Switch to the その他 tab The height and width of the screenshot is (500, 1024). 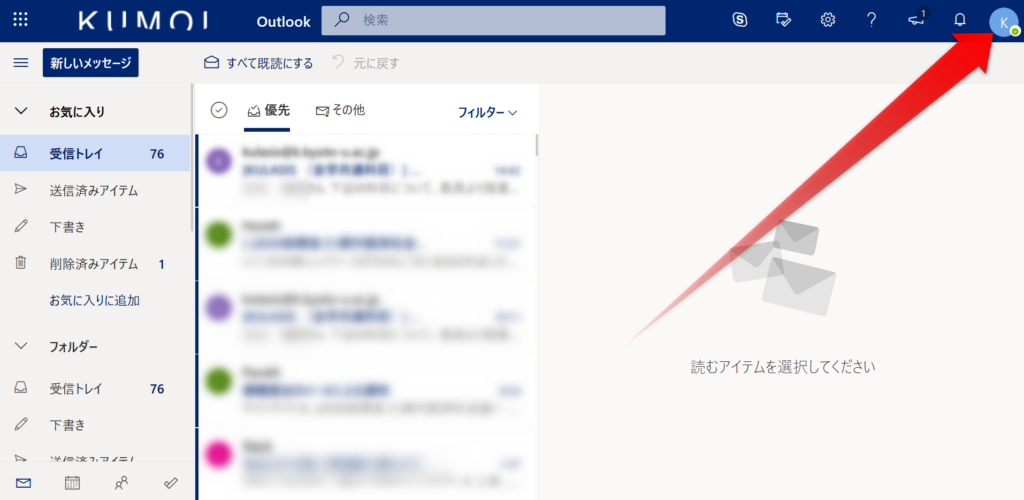[340, 111]
